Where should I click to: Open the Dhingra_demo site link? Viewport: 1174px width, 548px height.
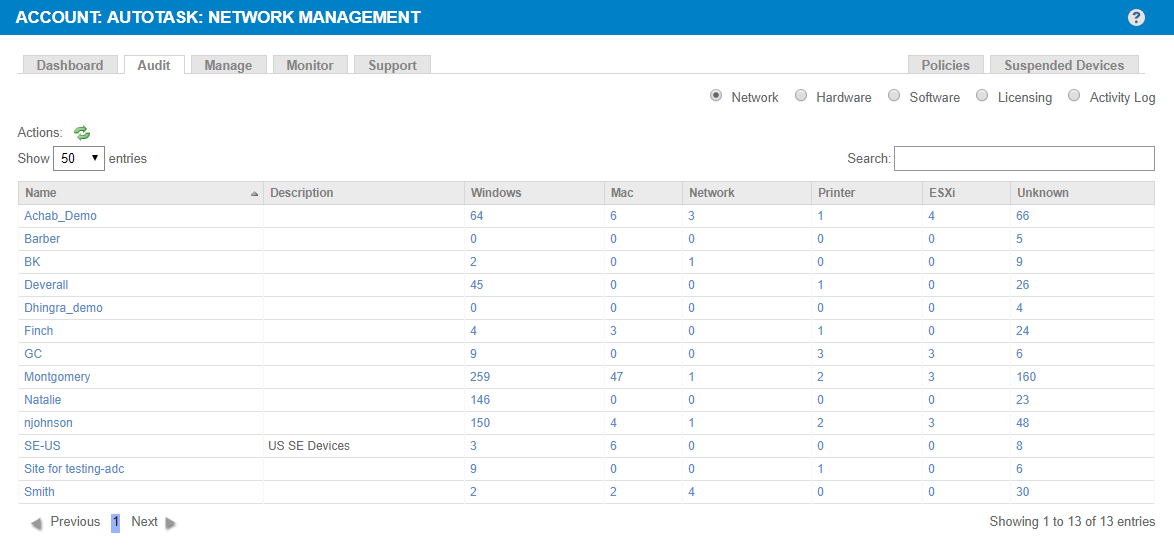tap(64, 308)
